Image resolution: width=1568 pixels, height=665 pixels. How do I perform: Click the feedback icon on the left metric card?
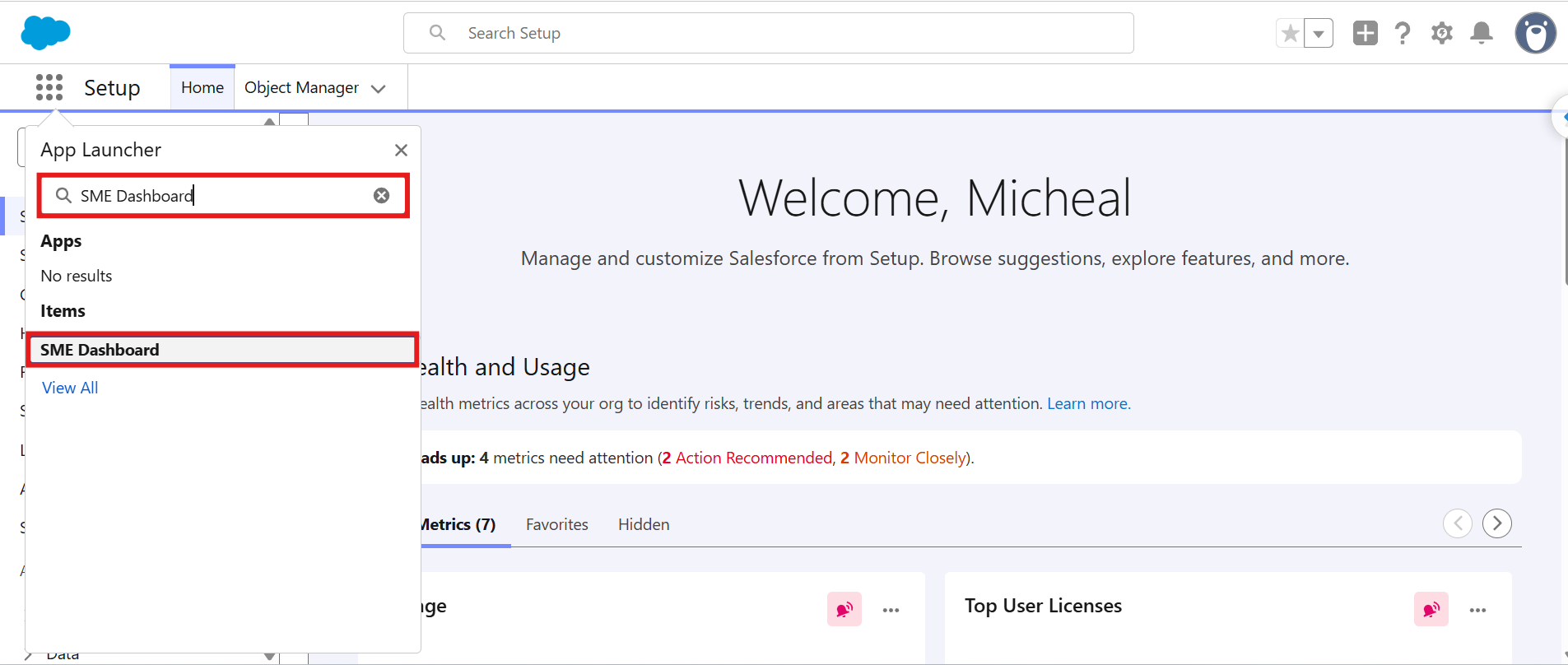[844, 609]
